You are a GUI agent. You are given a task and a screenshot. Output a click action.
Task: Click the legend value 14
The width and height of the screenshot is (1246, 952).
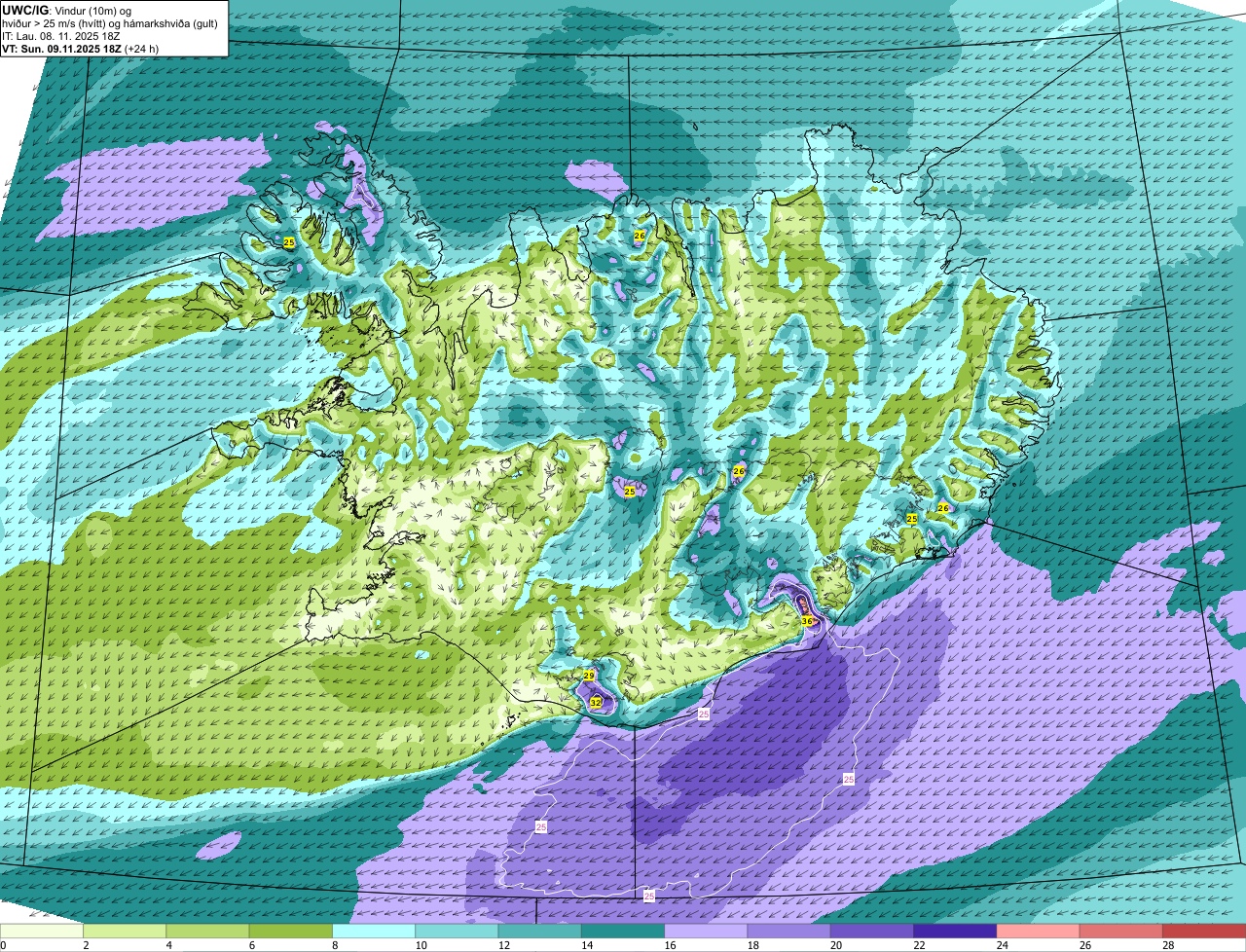pyautogui.click(x=588, y=945)
